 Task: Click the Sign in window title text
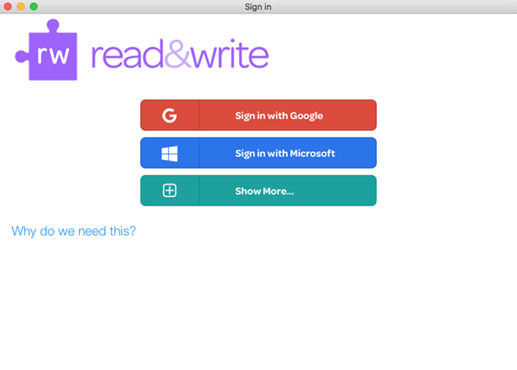[x=258, y=7]
